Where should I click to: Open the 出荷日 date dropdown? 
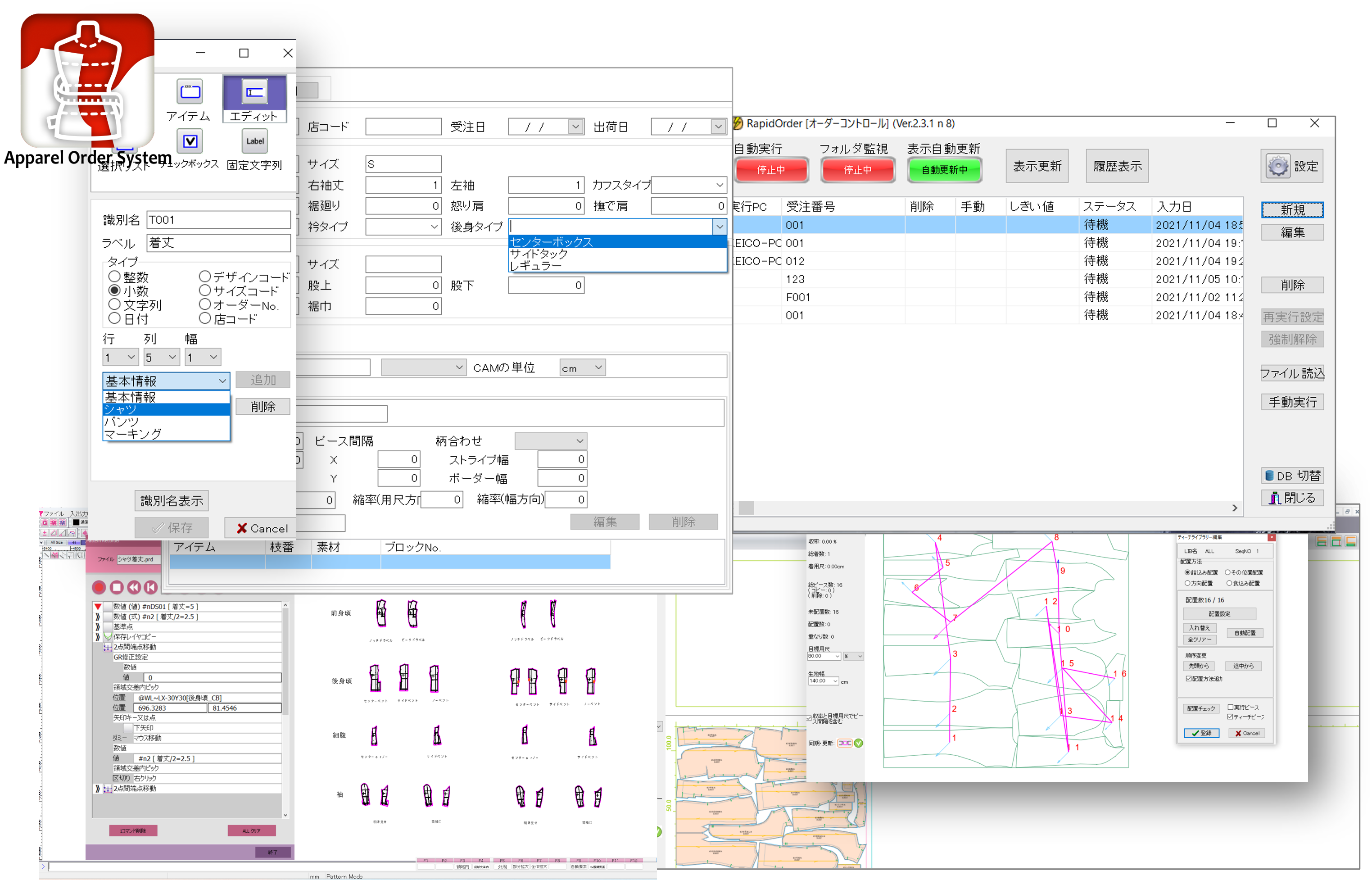coord(718,126)
